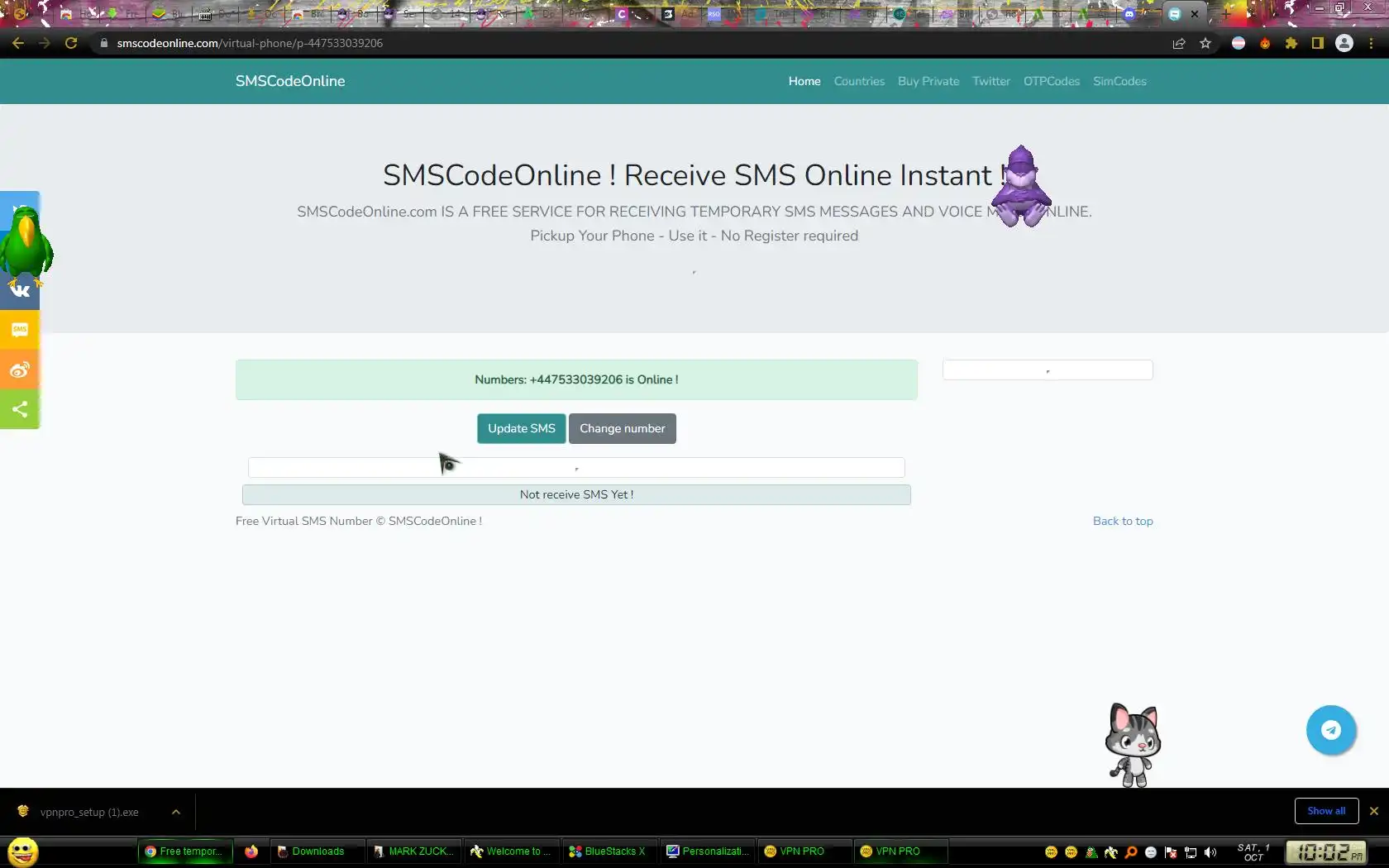Reload the smscodeonline page
The height and width of the screenshot is (868, 1389).
pos(71,43)
